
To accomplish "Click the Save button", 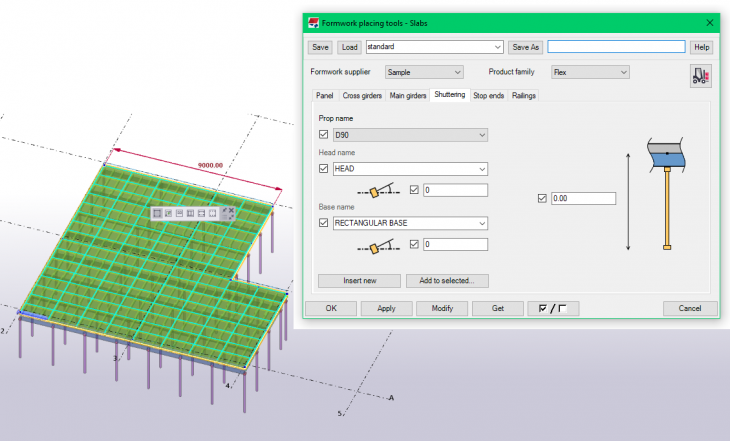I will coord(320,47).
